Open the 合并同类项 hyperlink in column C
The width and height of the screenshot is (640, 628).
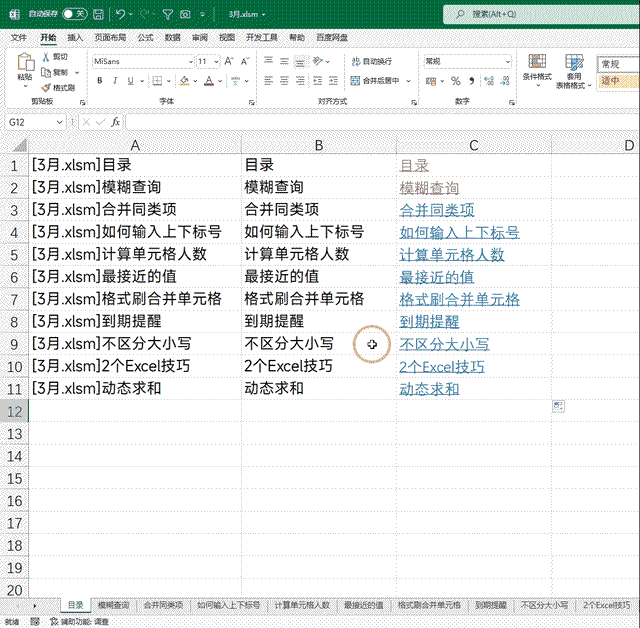[x=437, y=210]
